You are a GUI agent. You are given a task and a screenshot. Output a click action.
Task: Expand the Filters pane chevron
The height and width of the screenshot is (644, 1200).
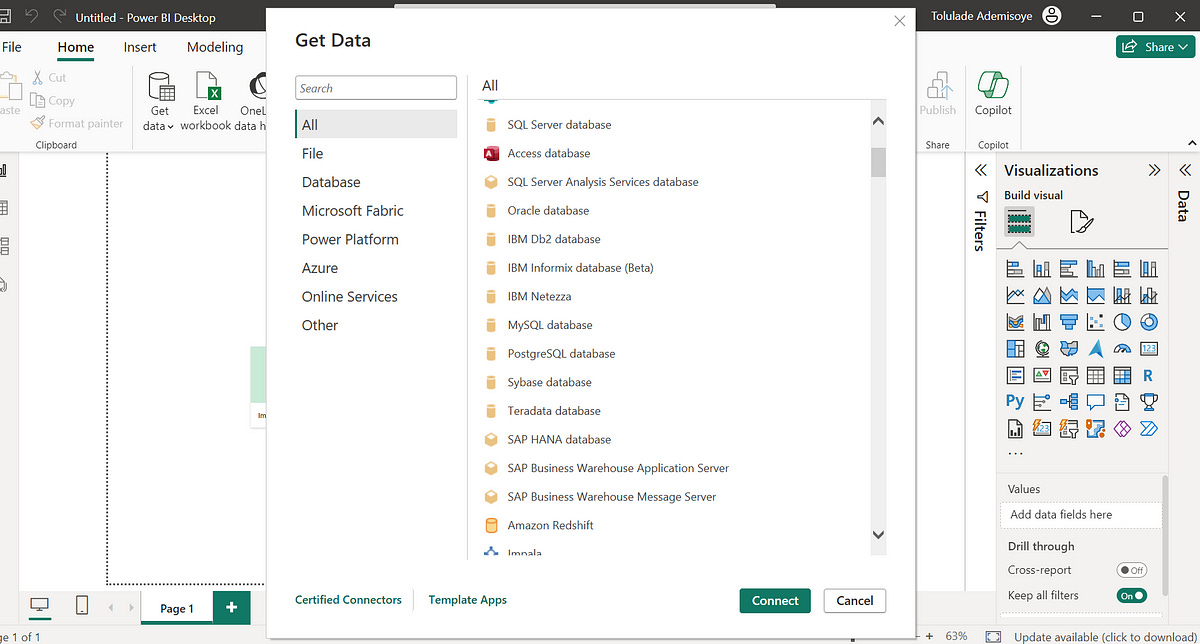[981, 171]
